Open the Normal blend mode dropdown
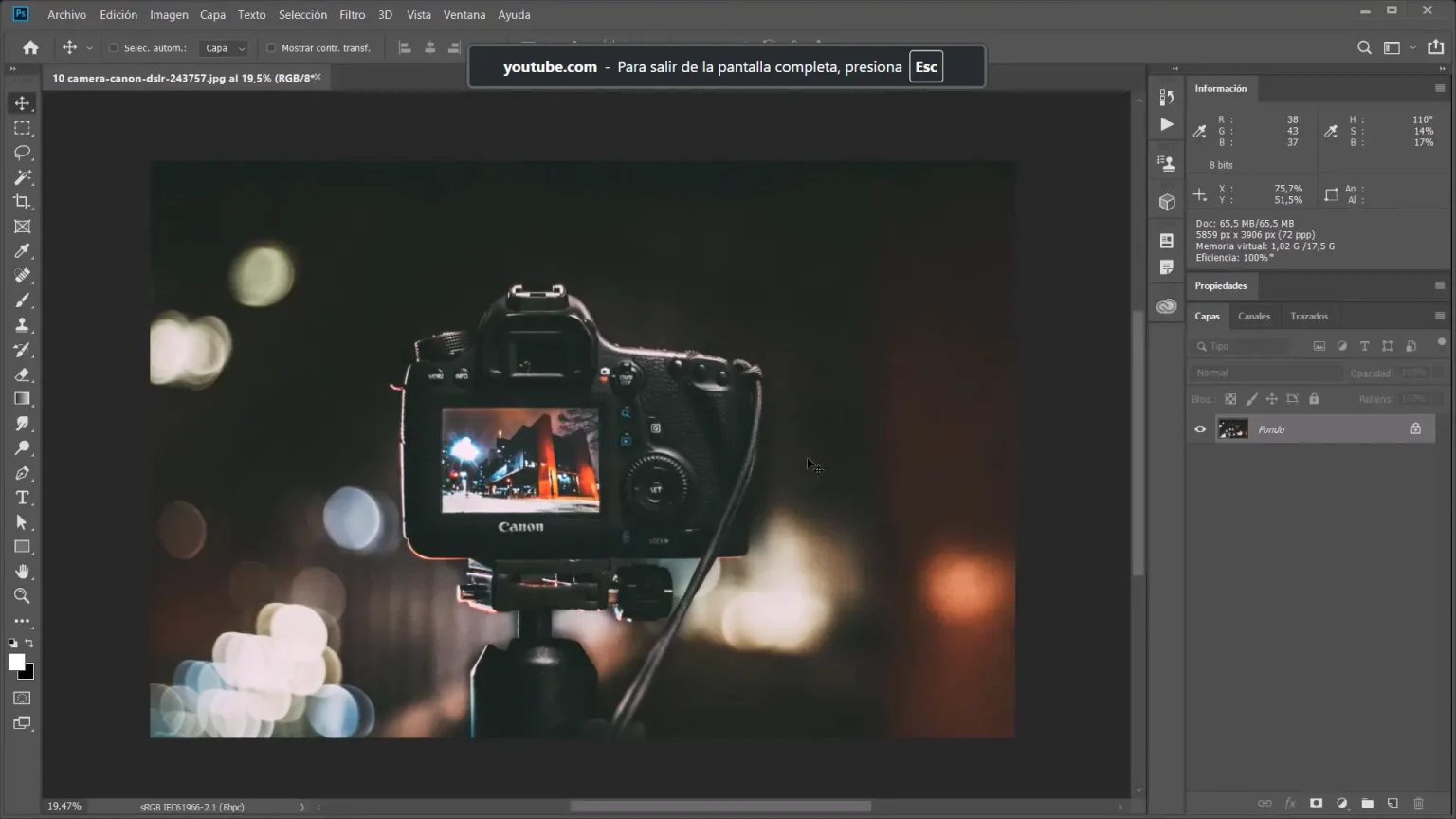The height and width of the screenshot is (819, 1456). coord(1265,373)
